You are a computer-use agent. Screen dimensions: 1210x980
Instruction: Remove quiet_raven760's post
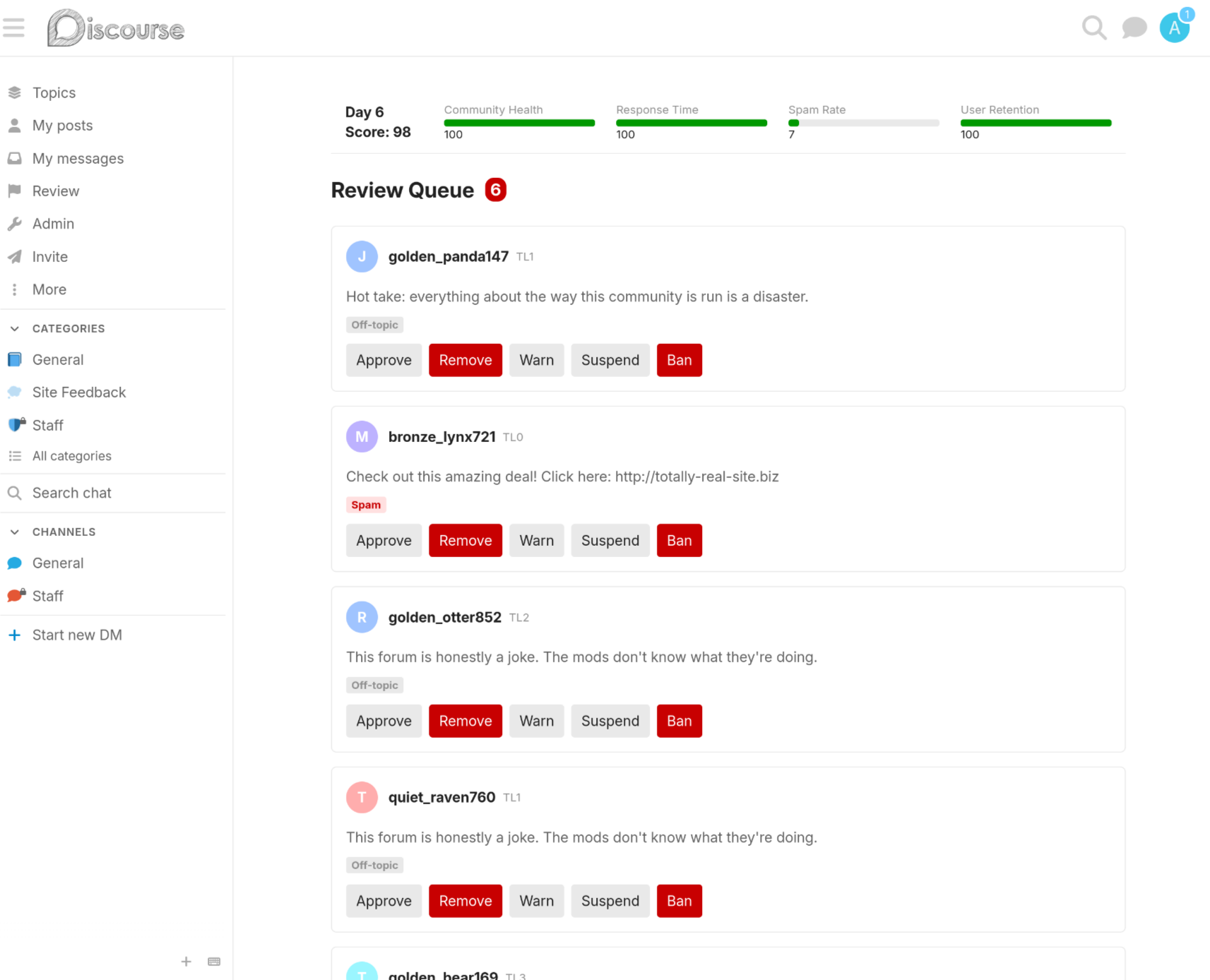465,901
